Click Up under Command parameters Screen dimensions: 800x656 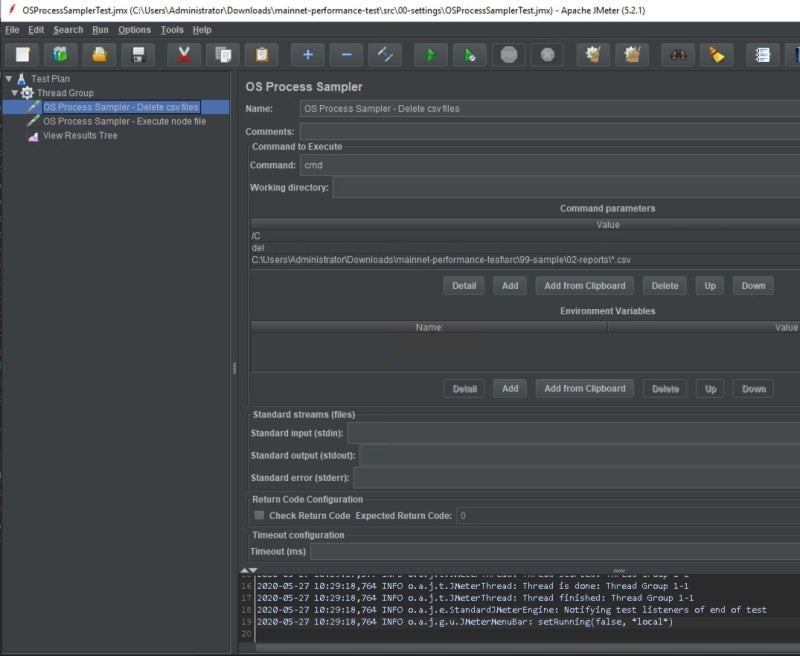click(710, 286)
